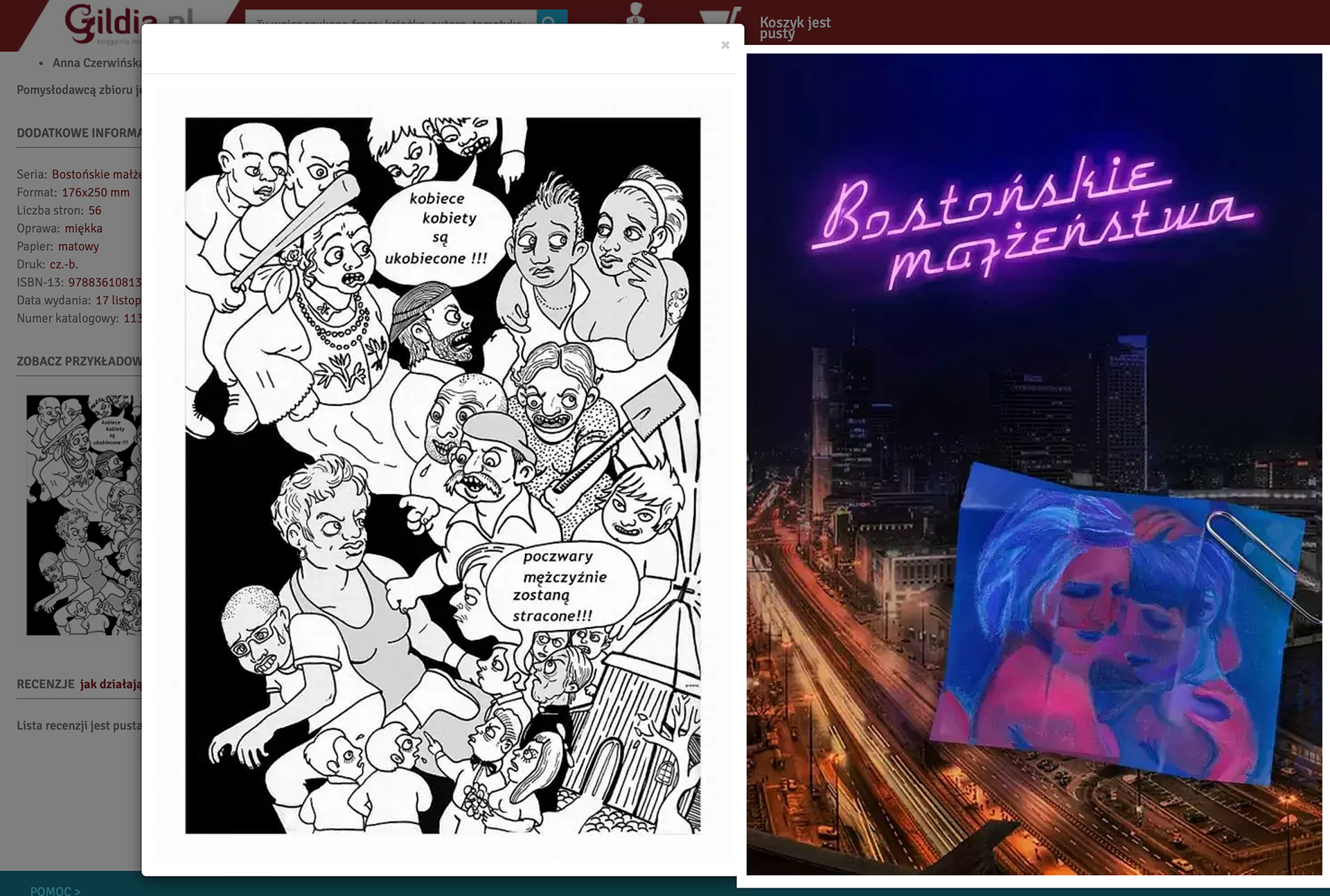Click the 'Lista recenzji jest pusta' text
Viewport: 1330px width, 896px height.
[79, 726]
